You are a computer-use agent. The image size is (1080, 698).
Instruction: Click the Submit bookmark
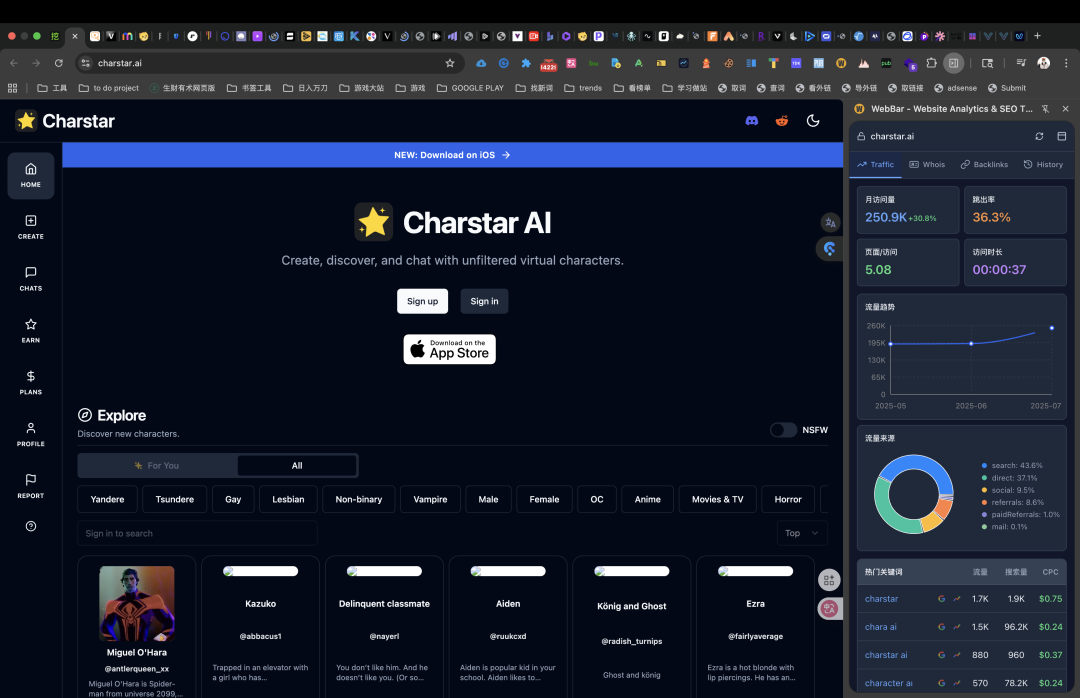pos(1006,88)
